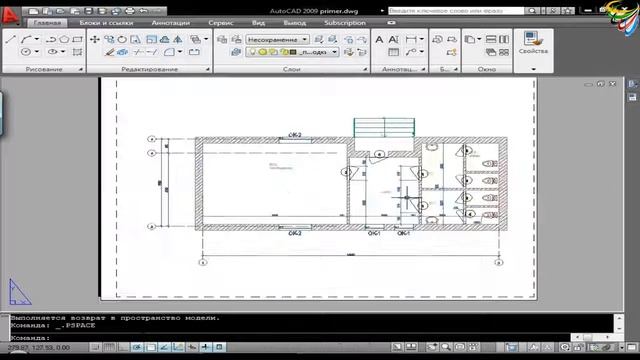The height and width of the screenshot is (360, 640).
Task: Minimize the ribbon with the tab-row button
Action: coord(391,23)
